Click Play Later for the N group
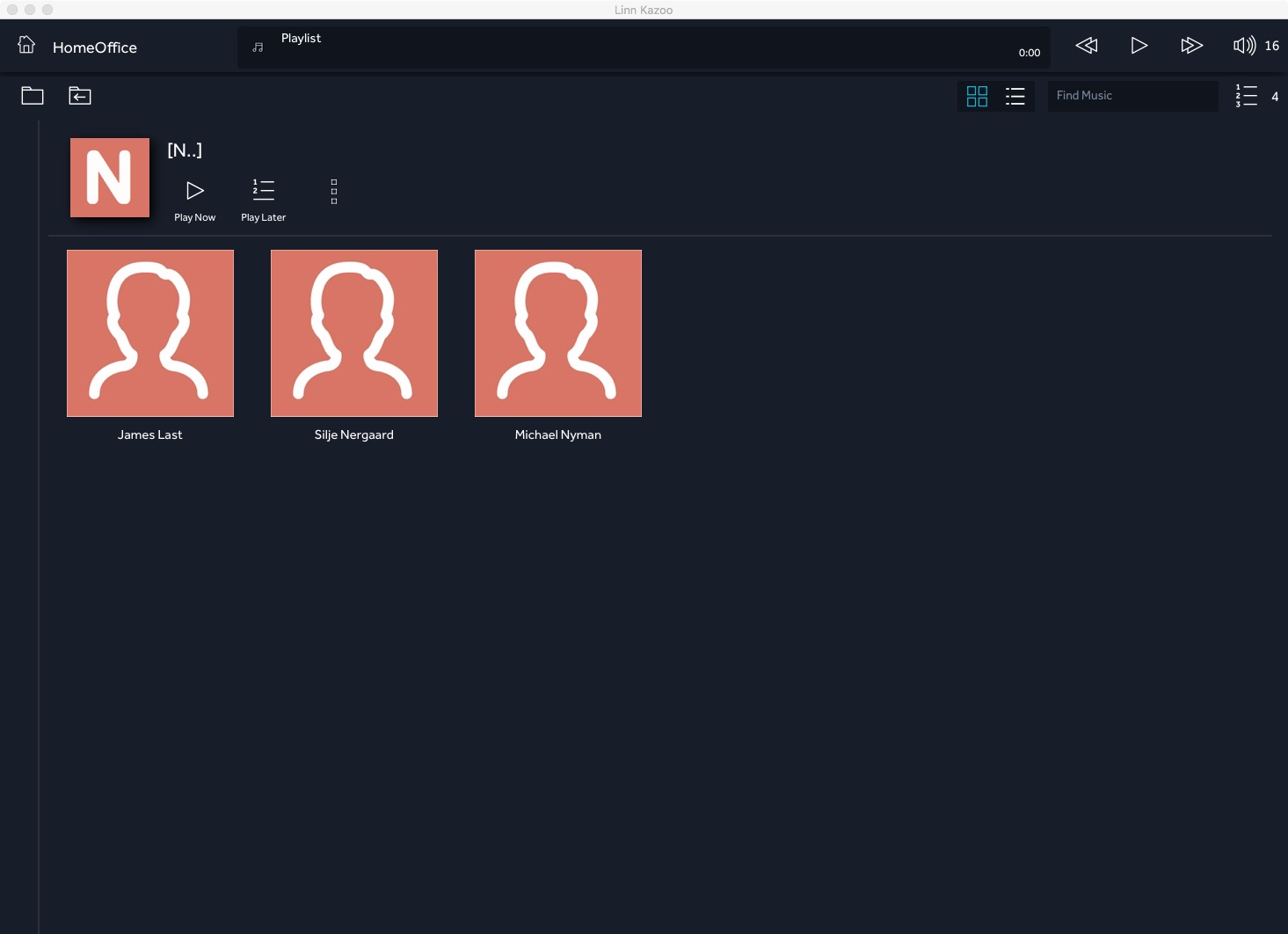 (264, 199)
